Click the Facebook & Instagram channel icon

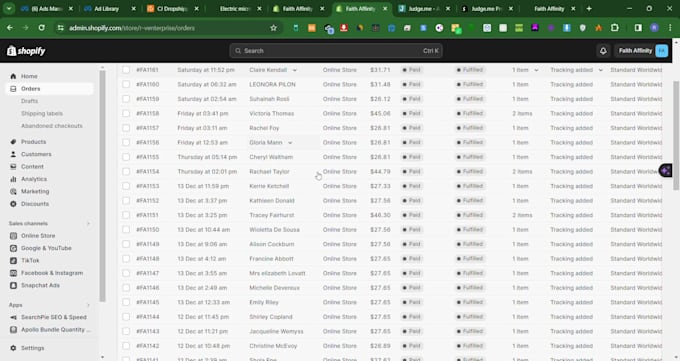click(13, 273)
